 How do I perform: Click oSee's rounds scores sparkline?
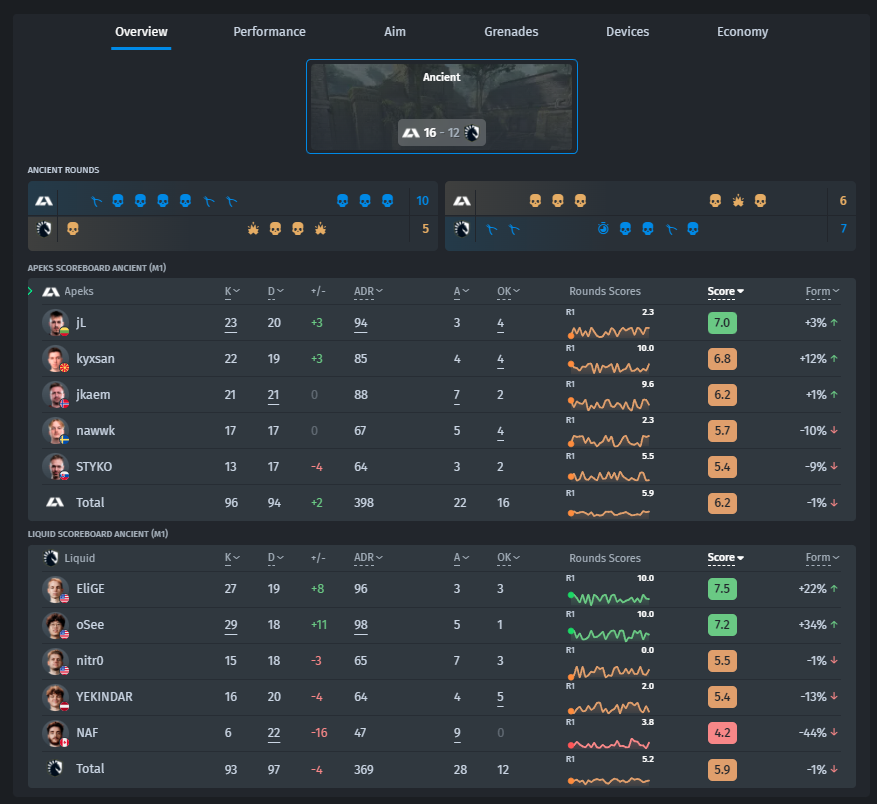point(609,634)
